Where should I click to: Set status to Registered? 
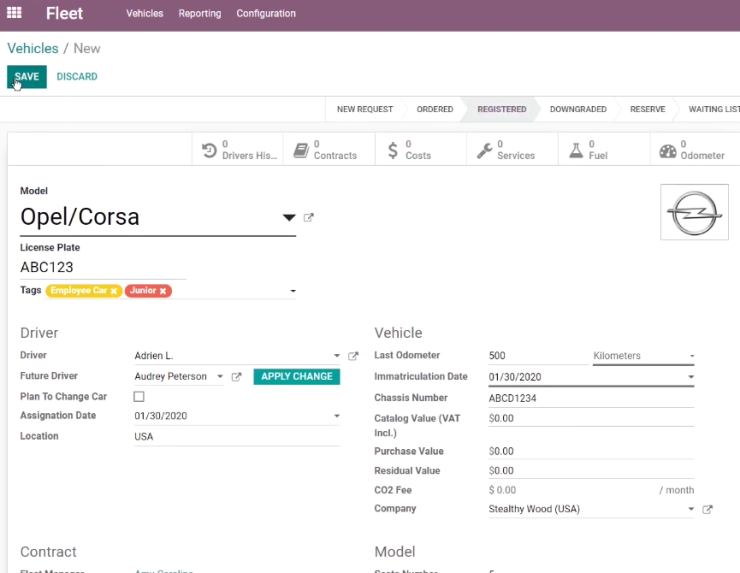click(502, 110)
